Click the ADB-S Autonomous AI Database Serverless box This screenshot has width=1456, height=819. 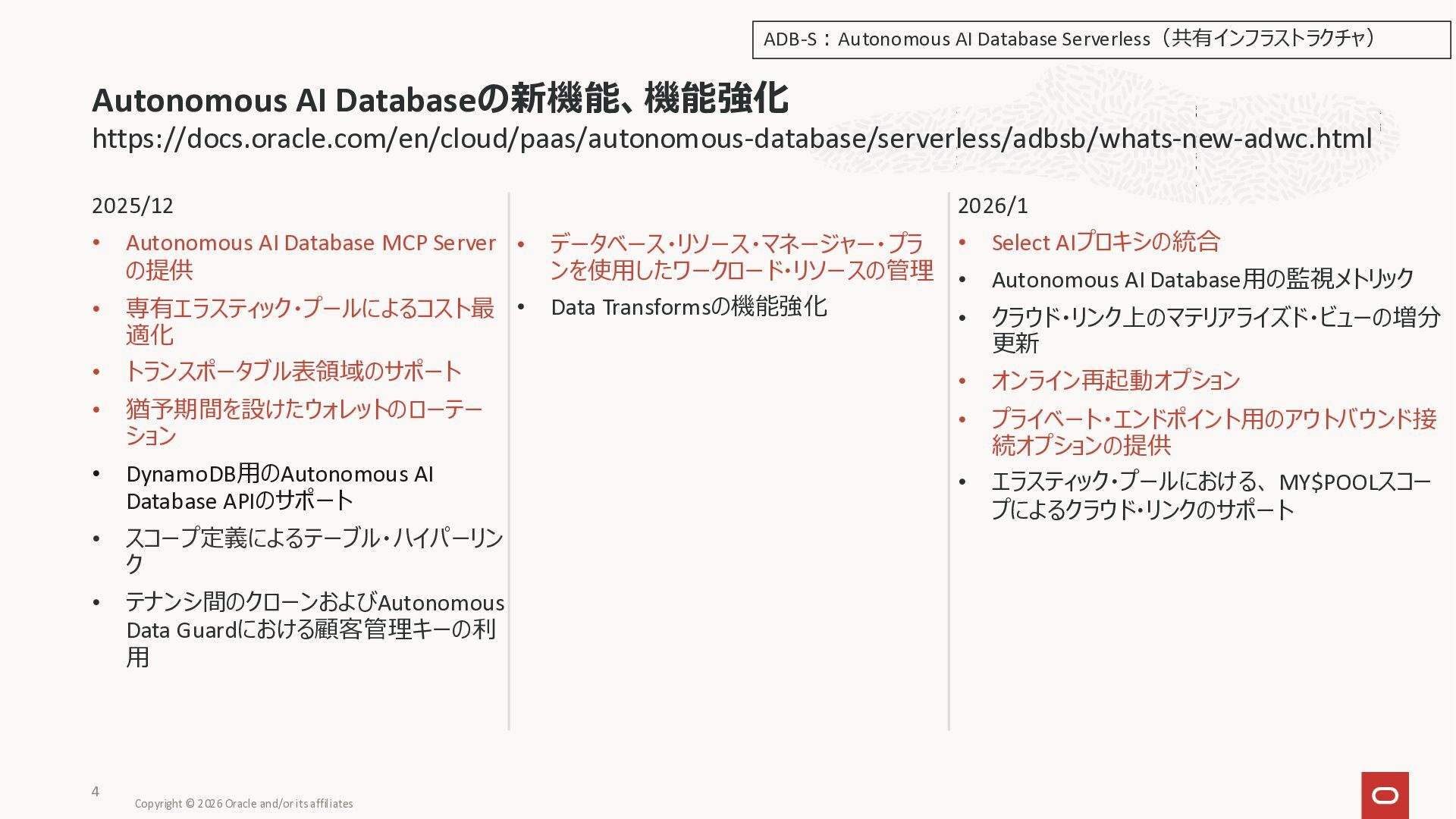(x=1100, y=39)
